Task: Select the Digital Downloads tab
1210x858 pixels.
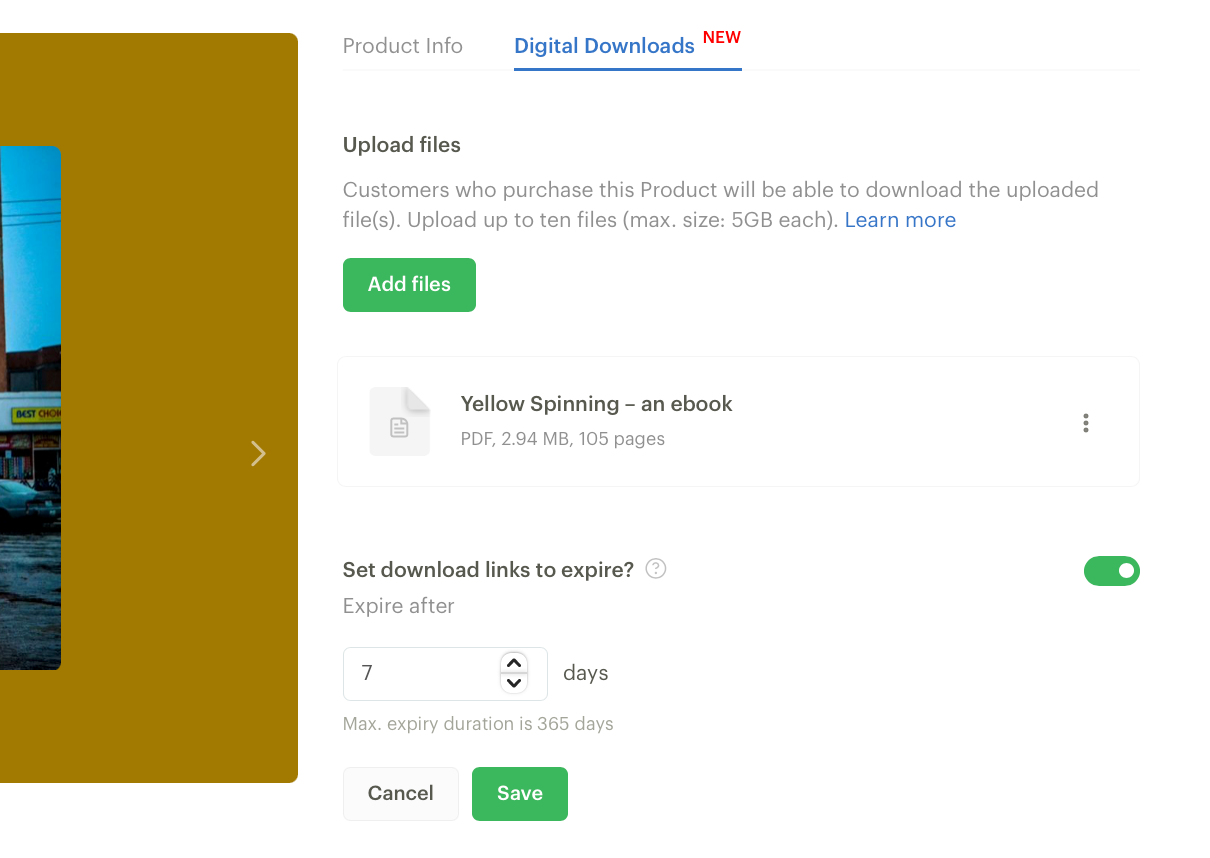Action: [x=604, y=46]
